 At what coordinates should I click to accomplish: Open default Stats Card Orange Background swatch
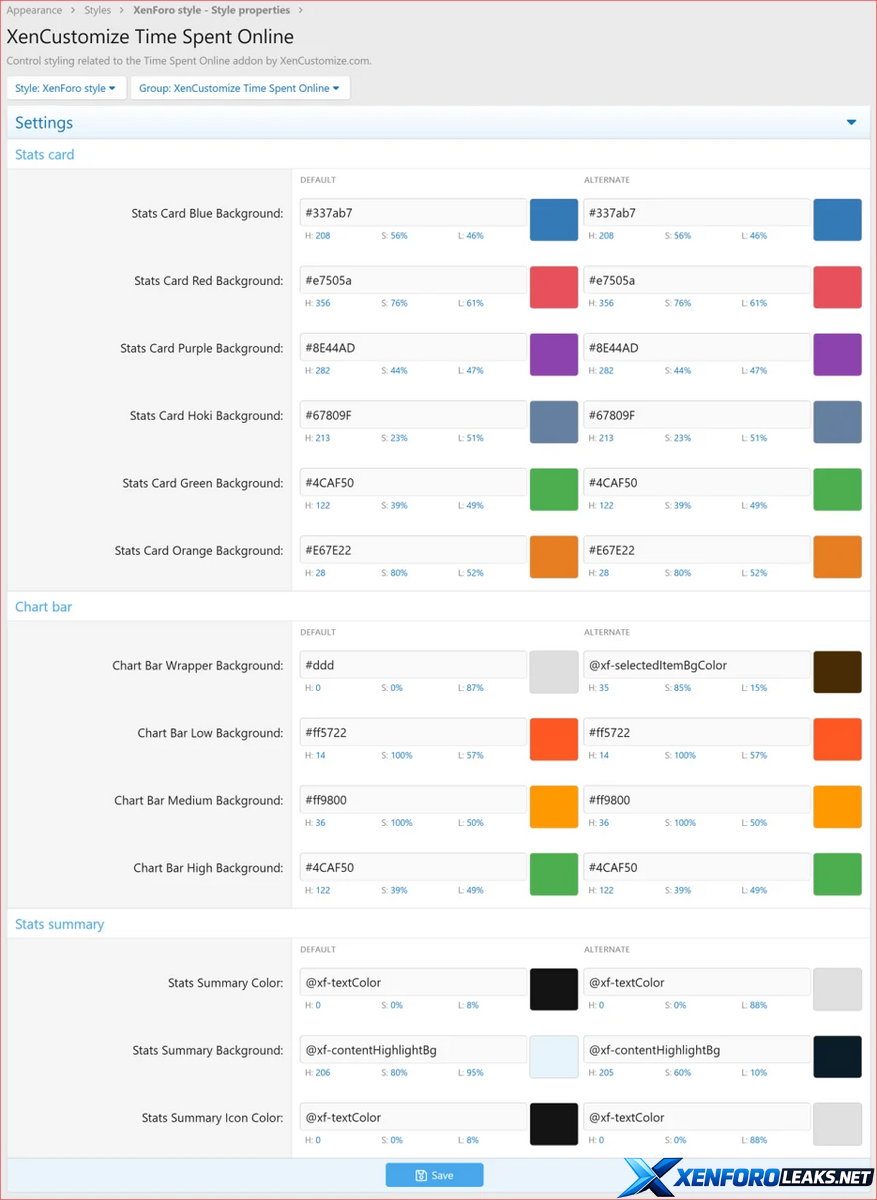pyautogui.click(x=554, y=557)
